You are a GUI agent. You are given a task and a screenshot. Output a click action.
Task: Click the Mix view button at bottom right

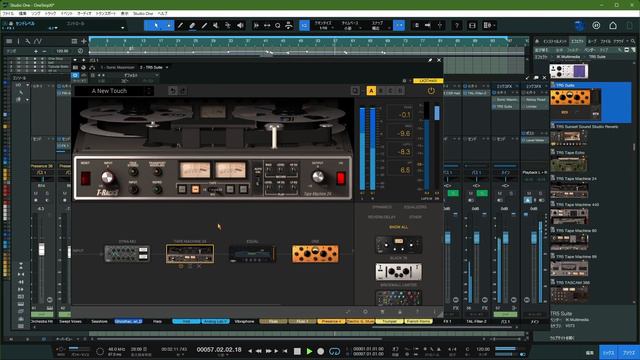click(609, 353)
